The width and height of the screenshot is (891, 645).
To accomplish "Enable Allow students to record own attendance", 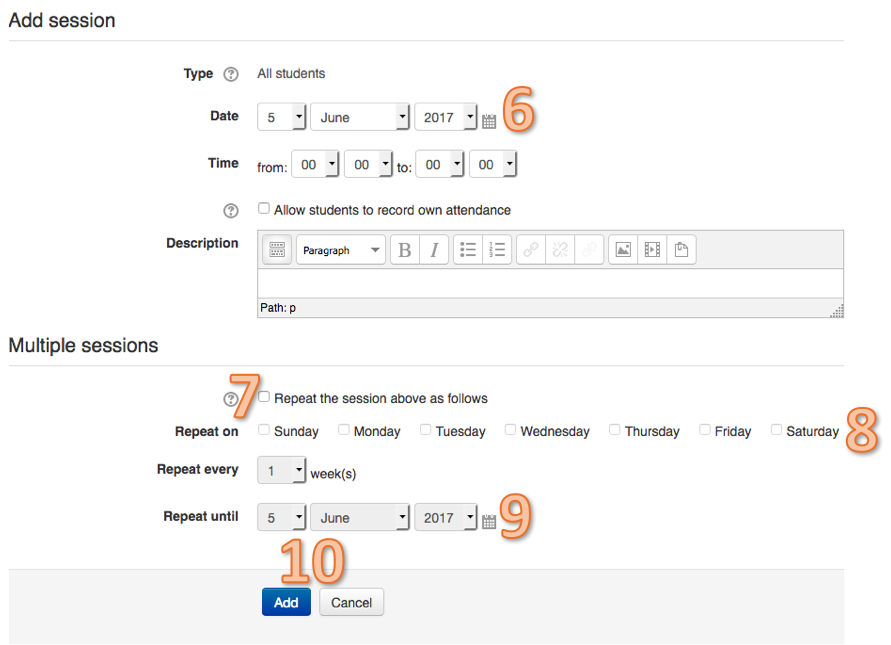I will coord(264,209).
